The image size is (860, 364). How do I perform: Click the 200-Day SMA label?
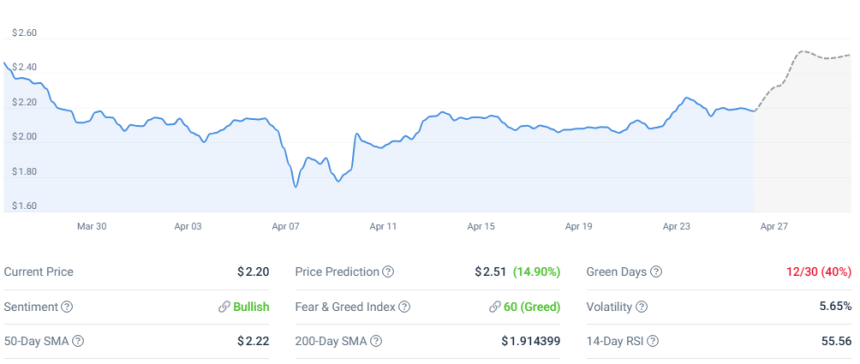(331, 341)
